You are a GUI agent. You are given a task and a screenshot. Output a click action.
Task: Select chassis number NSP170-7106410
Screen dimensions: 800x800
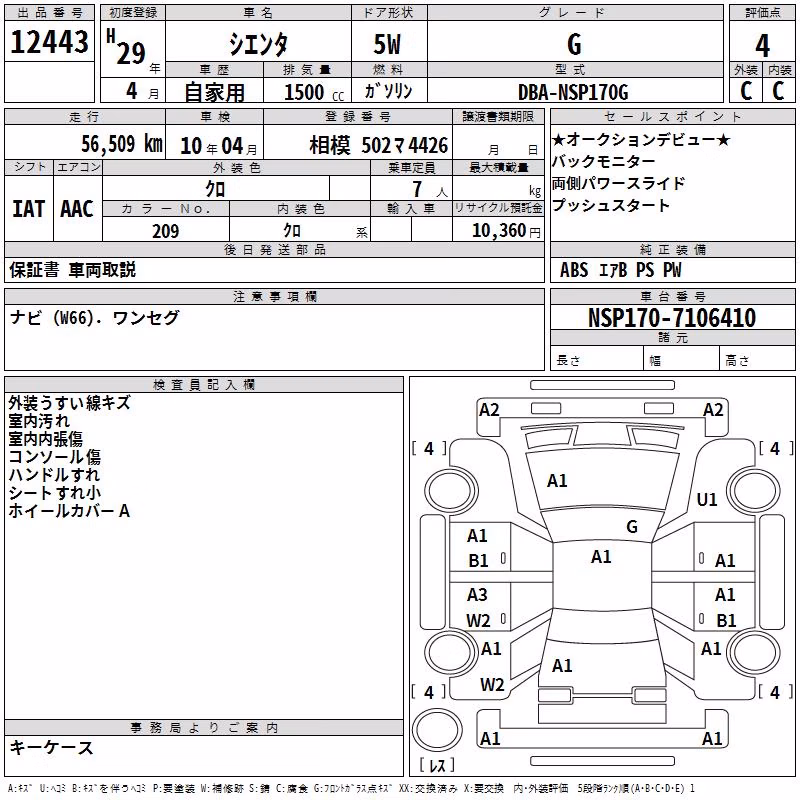click(x=672, y=318)
